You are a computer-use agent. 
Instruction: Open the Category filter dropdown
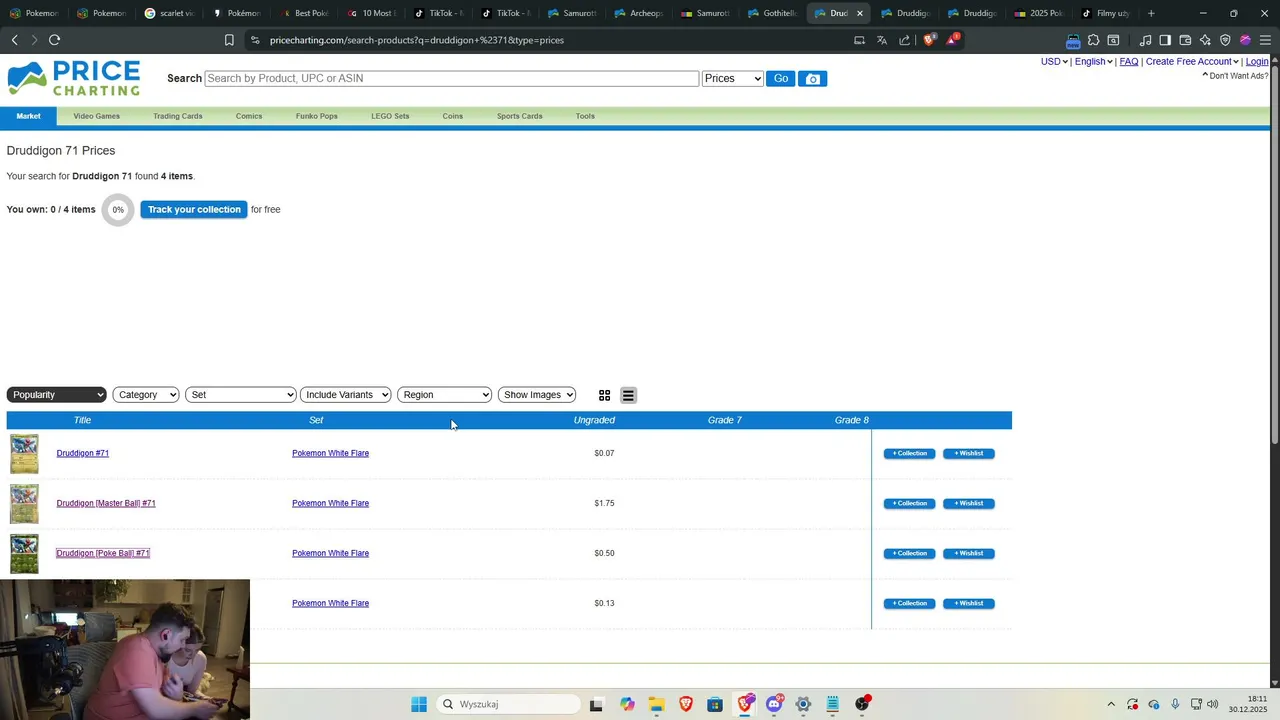[146, 395]
